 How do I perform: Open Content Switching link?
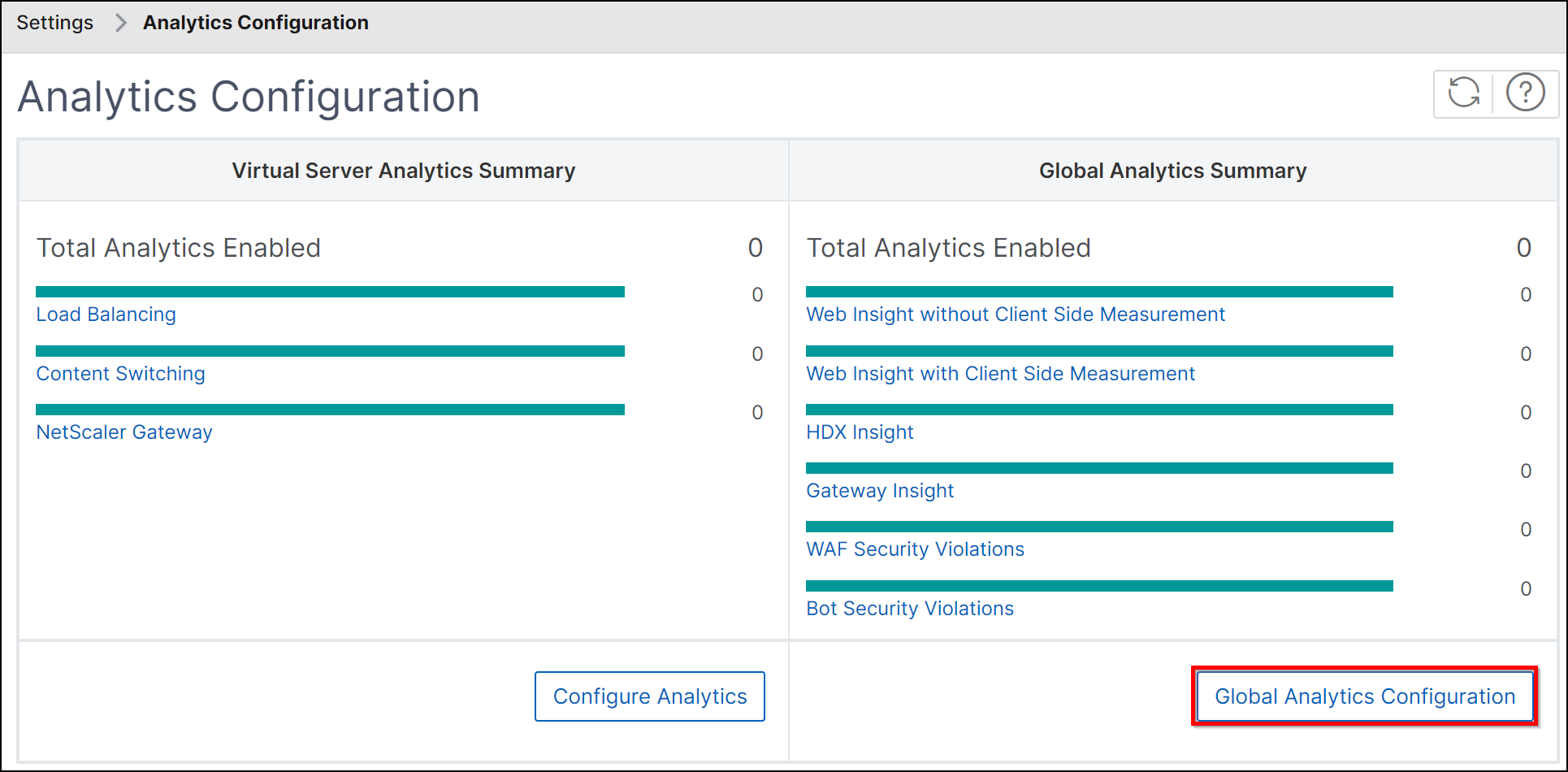(x=121, y=374)
